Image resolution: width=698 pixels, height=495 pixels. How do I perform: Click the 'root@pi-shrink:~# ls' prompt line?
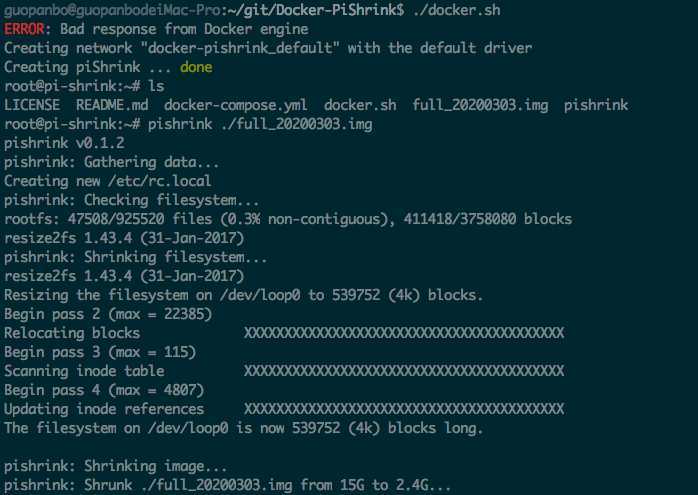pos(84,86)
